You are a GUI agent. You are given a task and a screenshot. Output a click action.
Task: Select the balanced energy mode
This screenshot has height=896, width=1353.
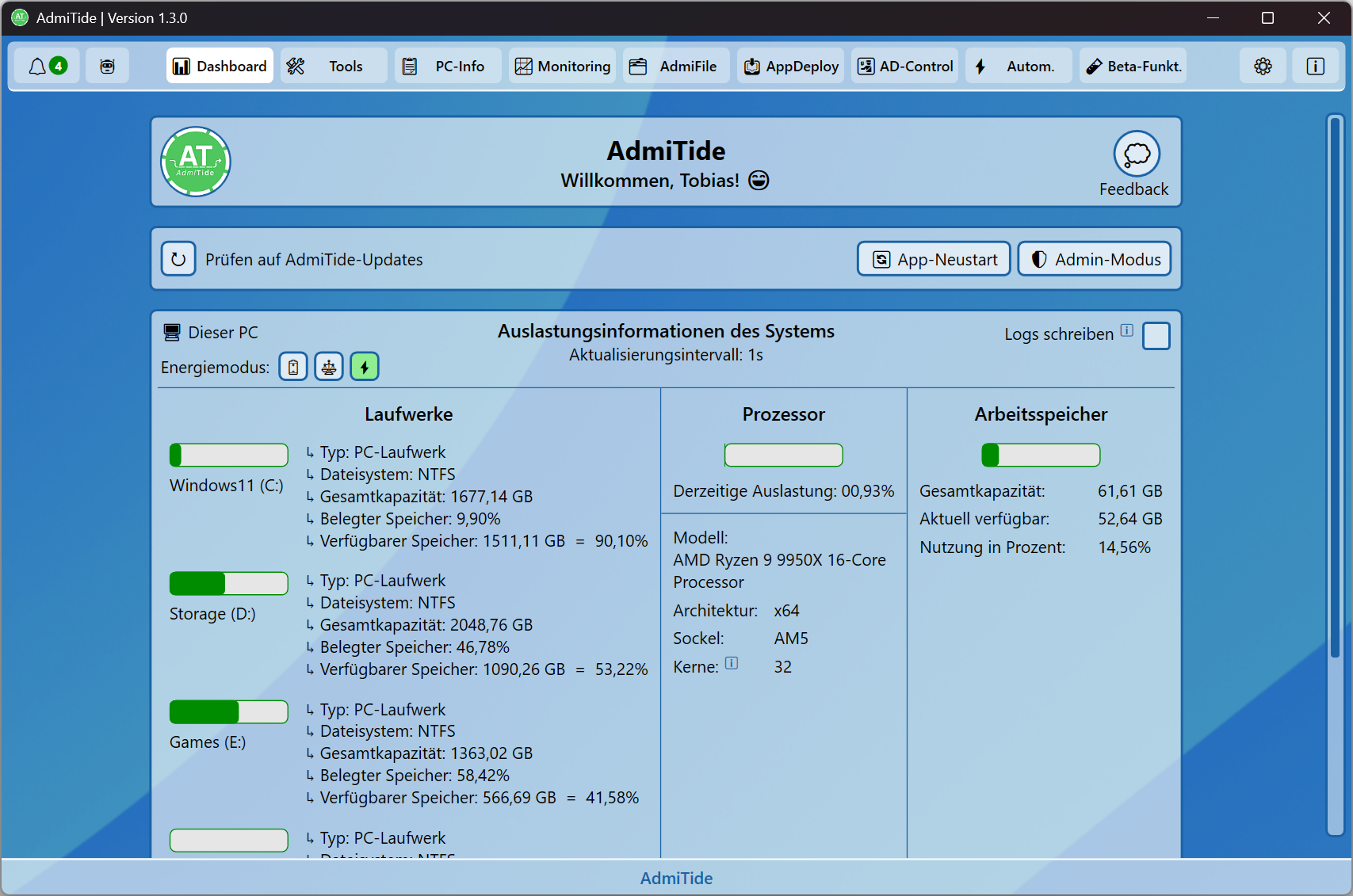tap(329, 367)
